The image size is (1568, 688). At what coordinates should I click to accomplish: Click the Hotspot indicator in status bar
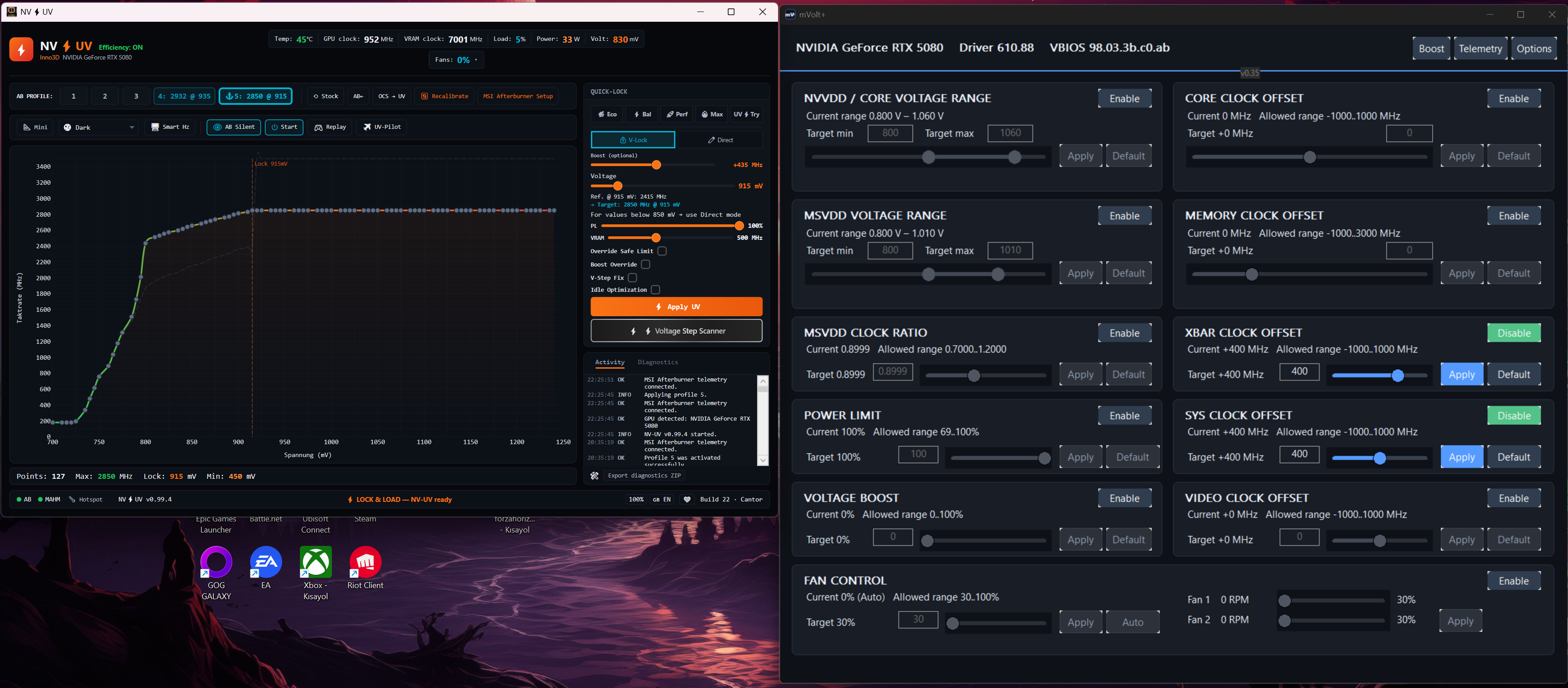86,499
